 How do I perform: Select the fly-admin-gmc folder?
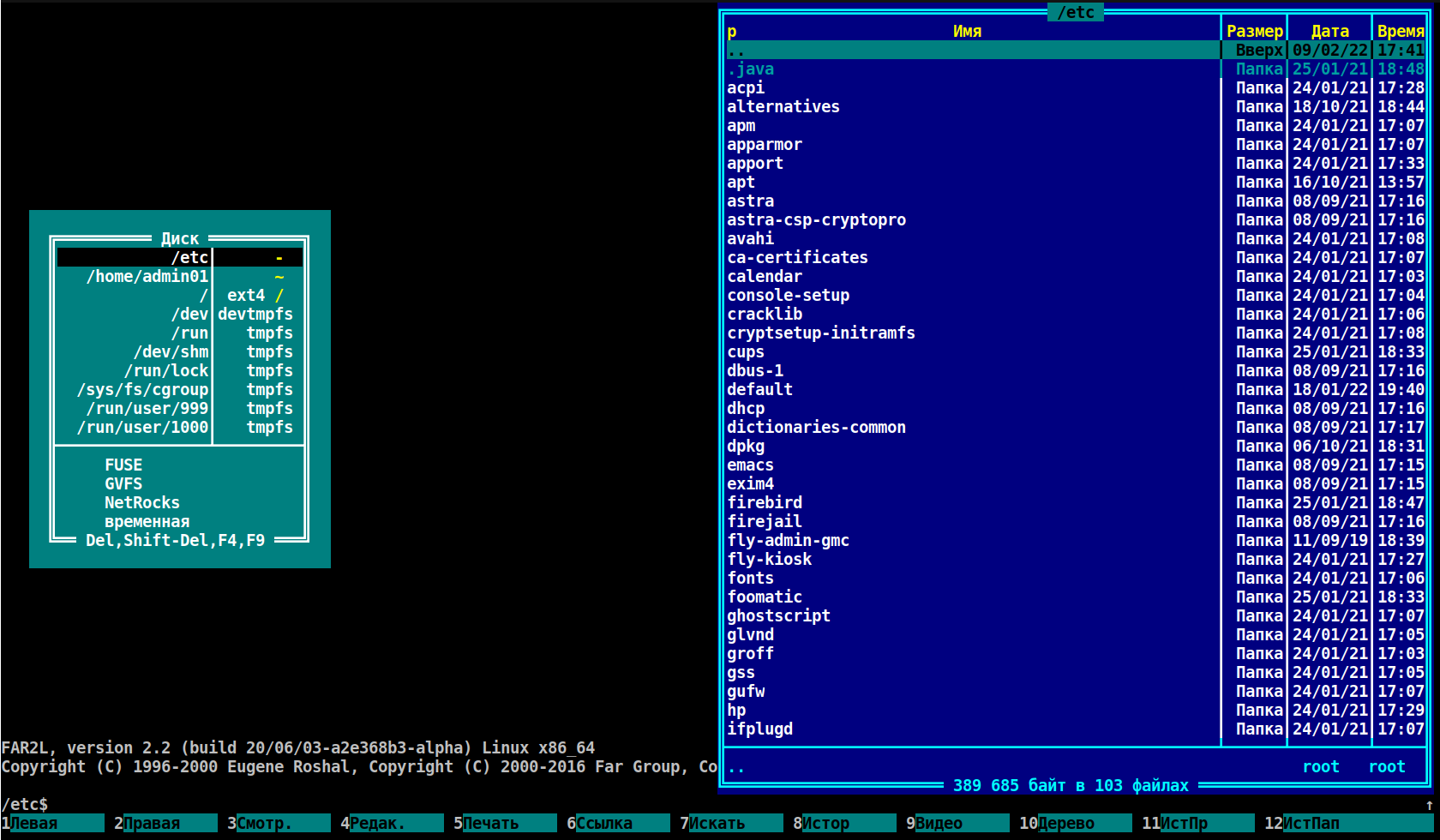pyautogui.click(x=1076, y=540)
